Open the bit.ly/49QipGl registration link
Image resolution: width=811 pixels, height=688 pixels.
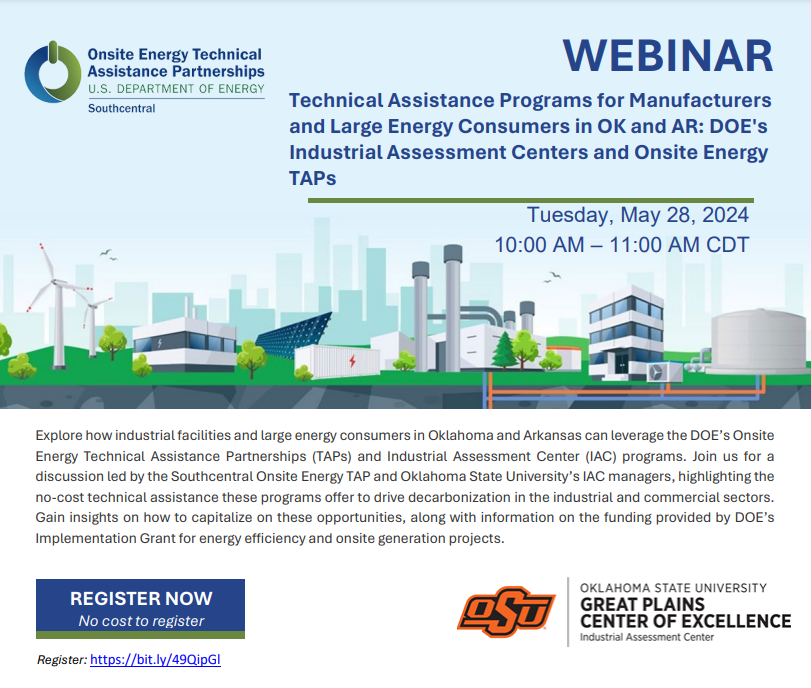coord(162,660)
